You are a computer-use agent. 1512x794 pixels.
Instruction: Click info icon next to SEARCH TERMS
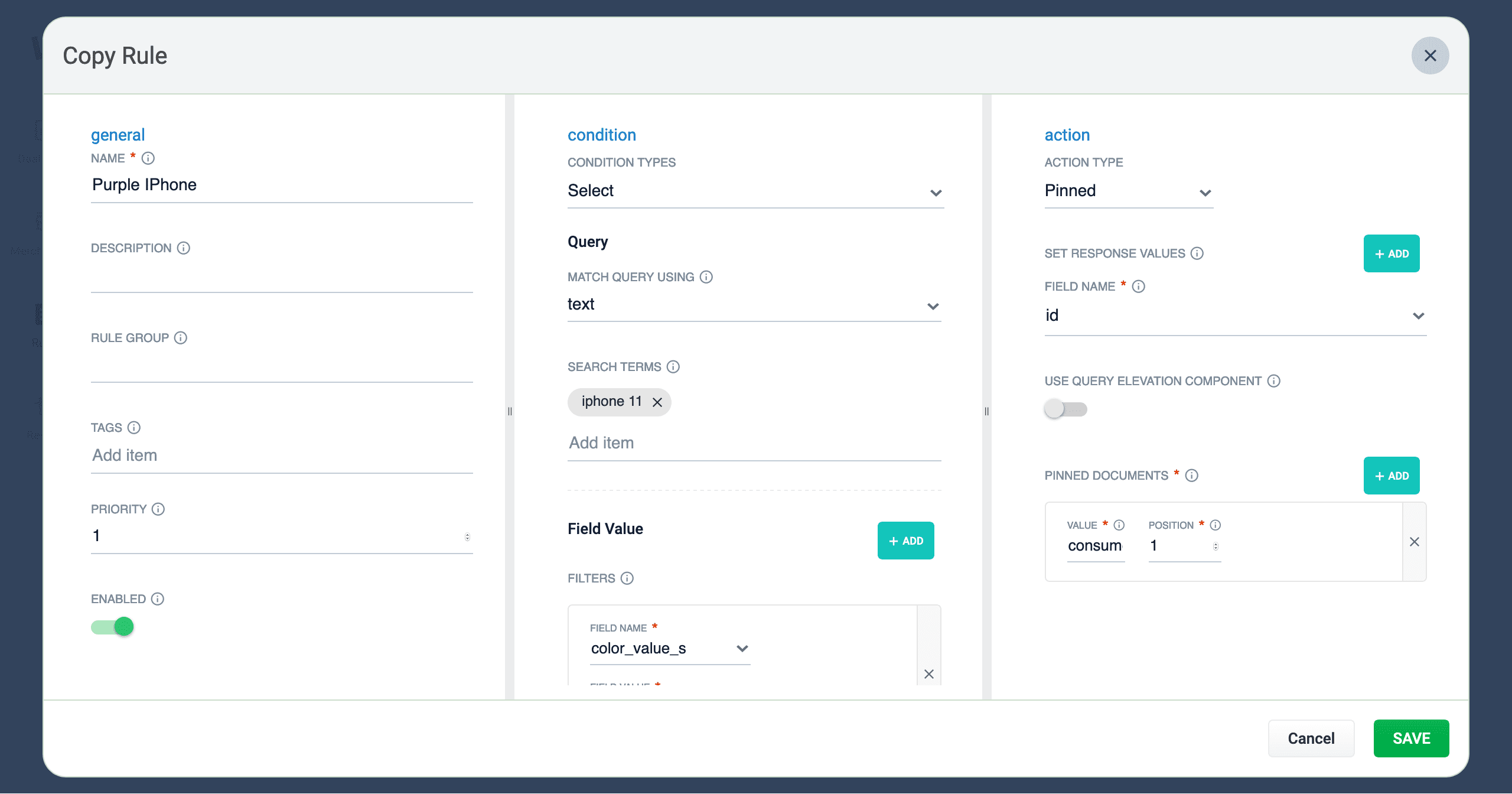[x=673, y=367]
